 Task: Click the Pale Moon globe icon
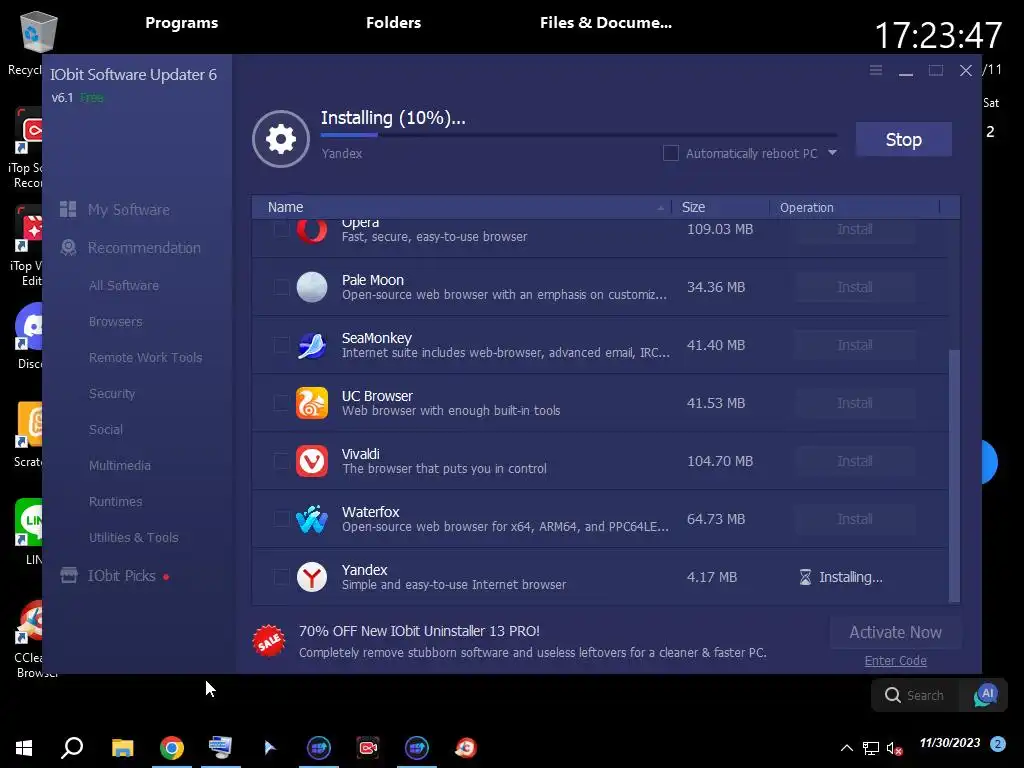(312, 287)
